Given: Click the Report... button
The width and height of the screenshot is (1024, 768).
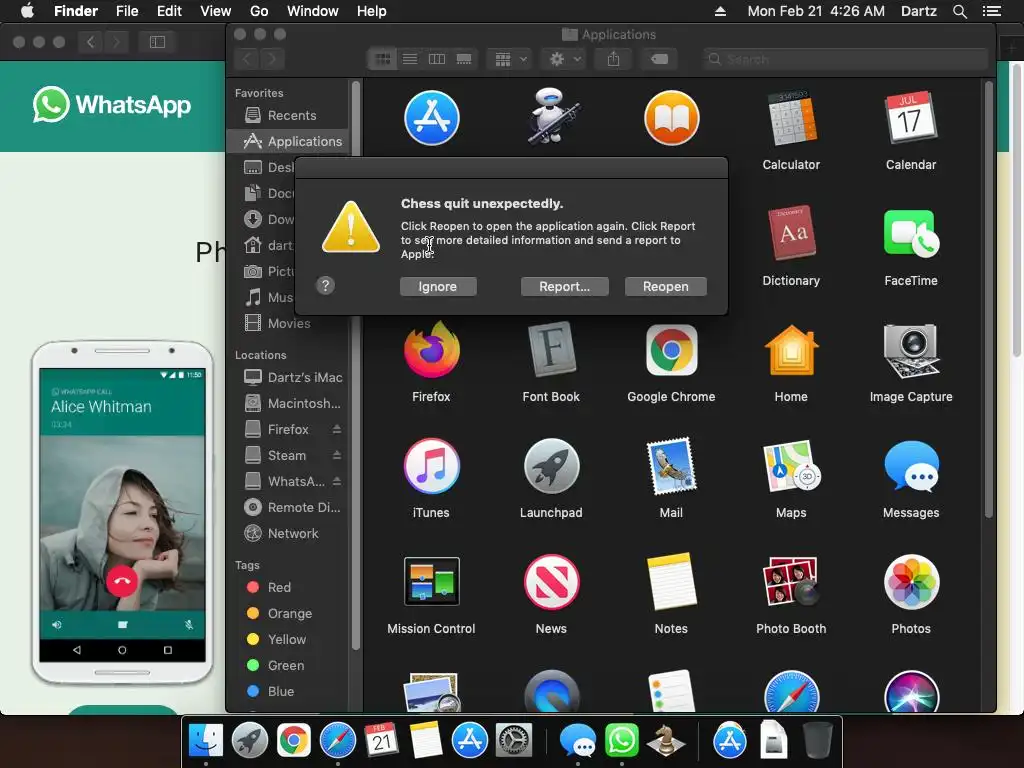Looking at the screenshot, I should click(x=564, y=287).
